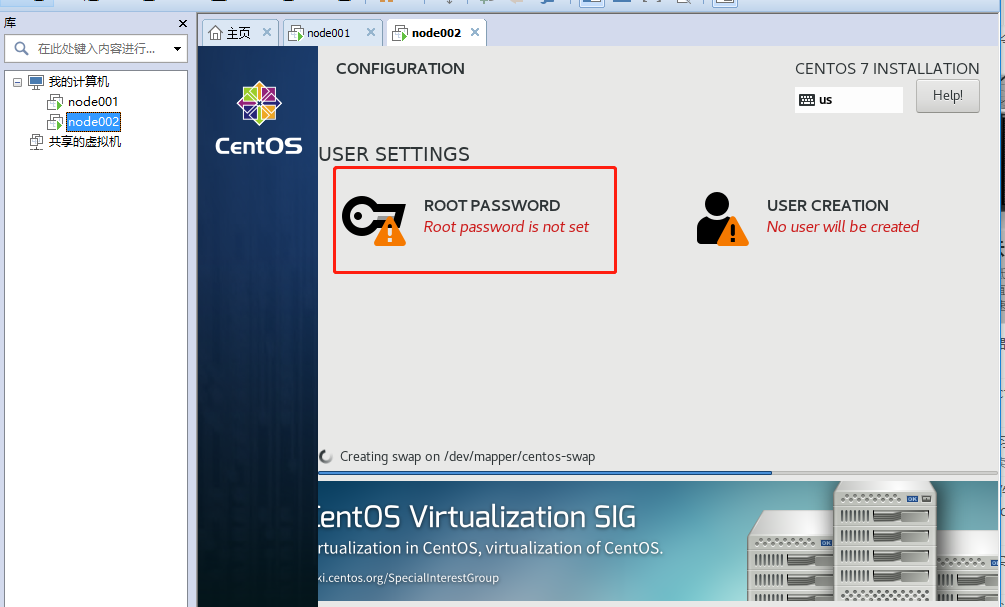
Task: Click the search magnifier icon in library
Action: (x=20, y=48)
